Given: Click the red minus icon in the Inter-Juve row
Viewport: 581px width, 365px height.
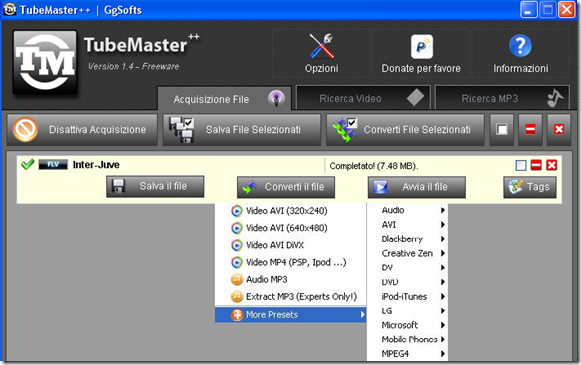Looking at the screenshot, I should 536,165.
